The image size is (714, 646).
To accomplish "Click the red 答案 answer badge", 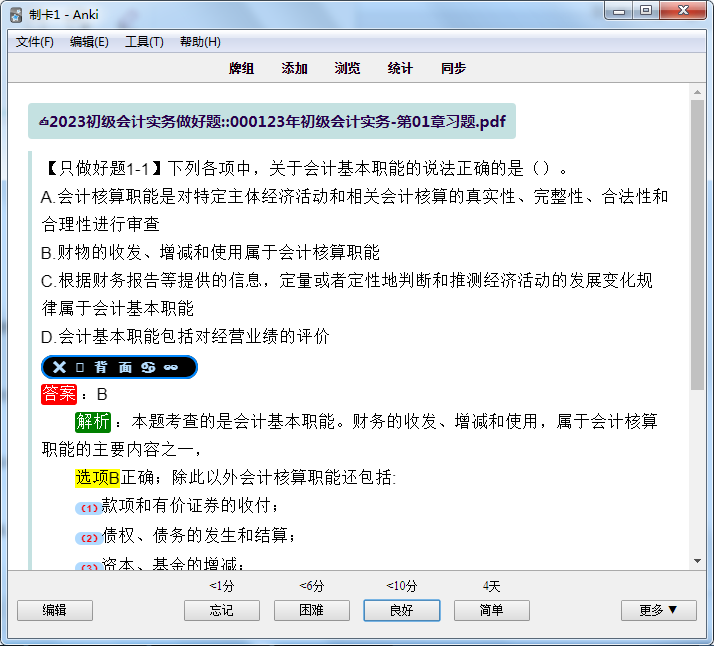I will pyautogui.click(x=59, y=394).
